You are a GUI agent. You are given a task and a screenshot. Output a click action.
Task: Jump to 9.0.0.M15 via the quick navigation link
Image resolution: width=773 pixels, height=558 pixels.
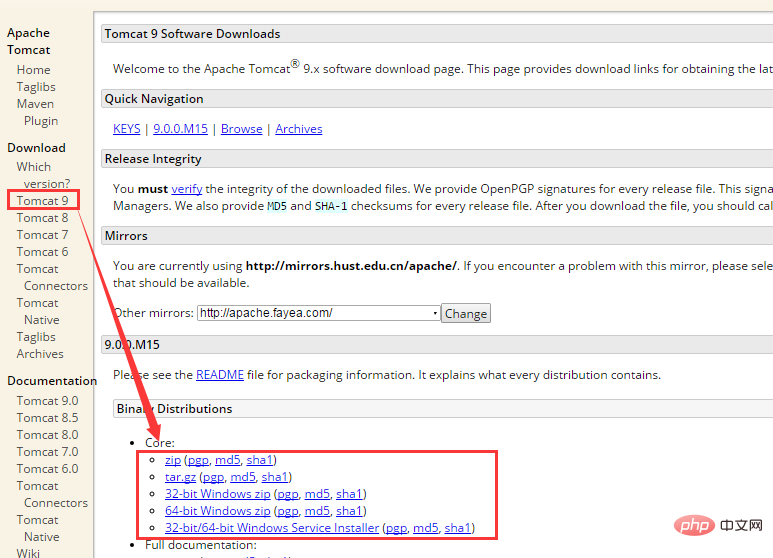(180, 129)
